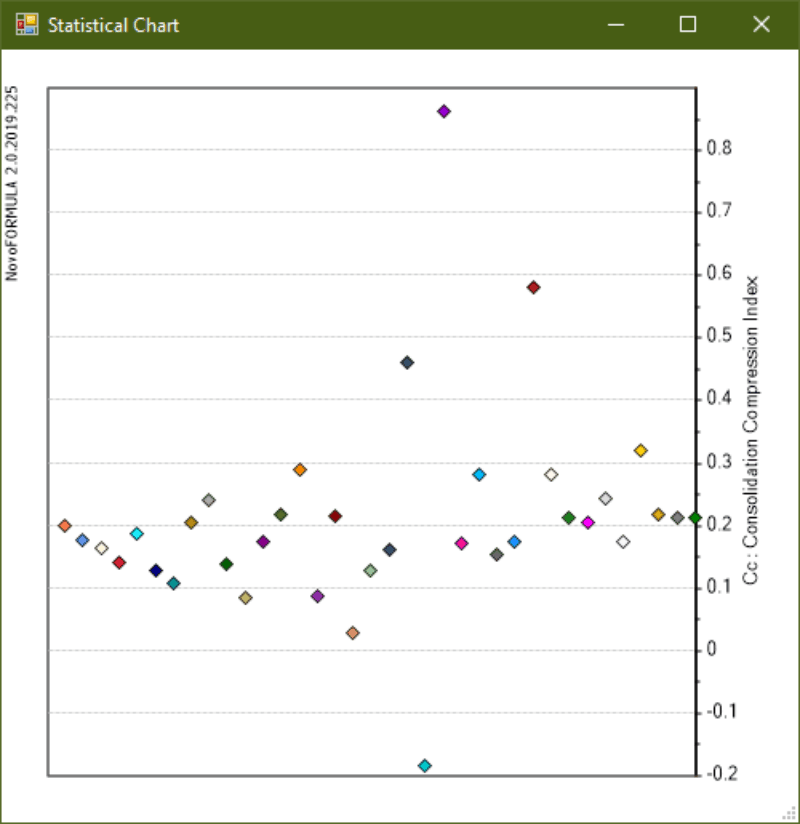Select the pale green point near 0.13
Screen dimensions: 800x824
pyautogui.click(x=370, y=570)
